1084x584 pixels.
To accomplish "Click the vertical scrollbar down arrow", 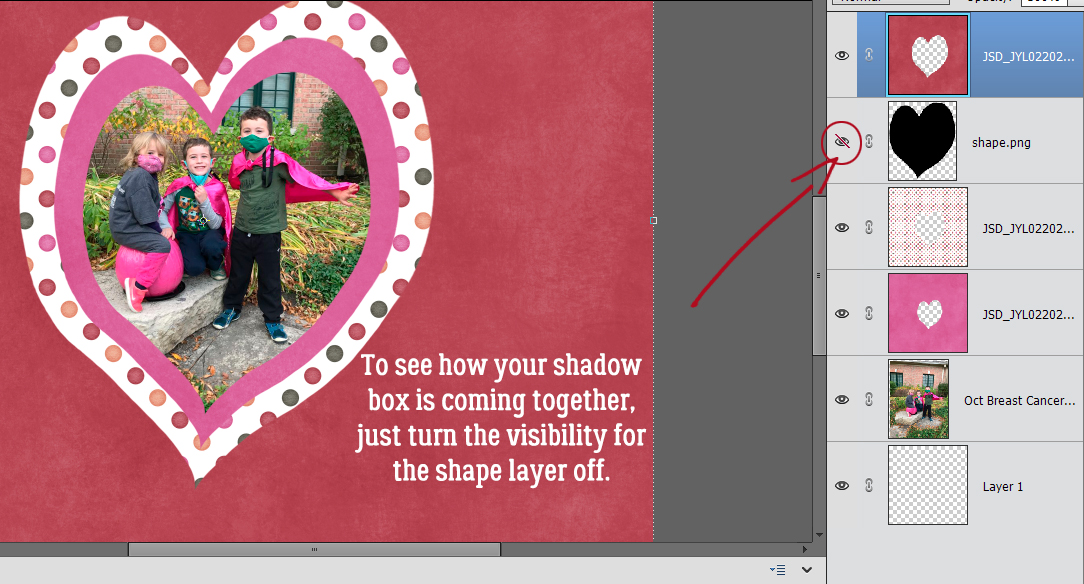I will tap(819, 535).
